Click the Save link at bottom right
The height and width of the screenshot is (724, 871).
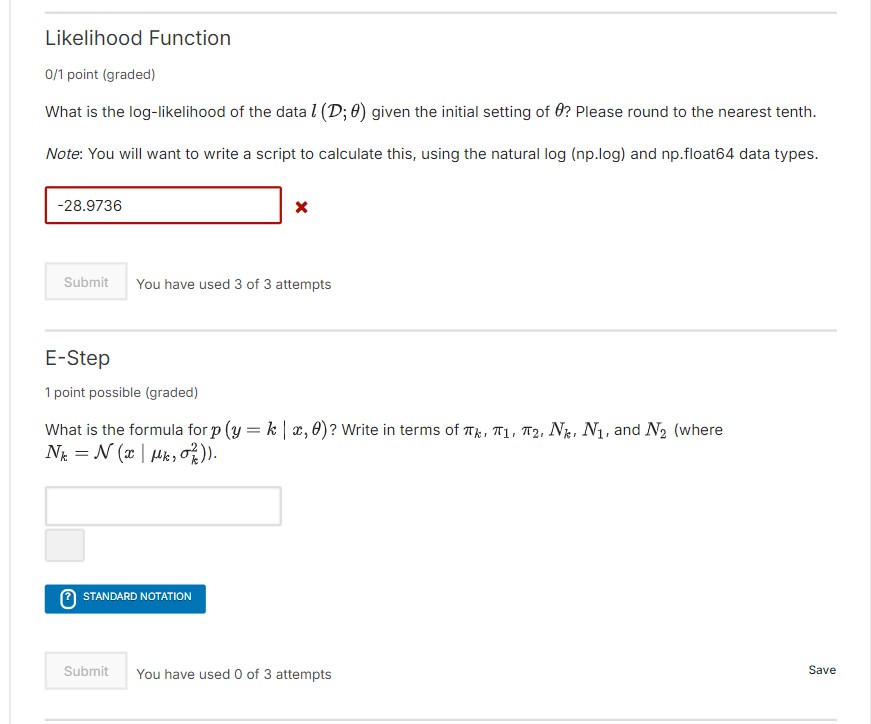point(821,670)
